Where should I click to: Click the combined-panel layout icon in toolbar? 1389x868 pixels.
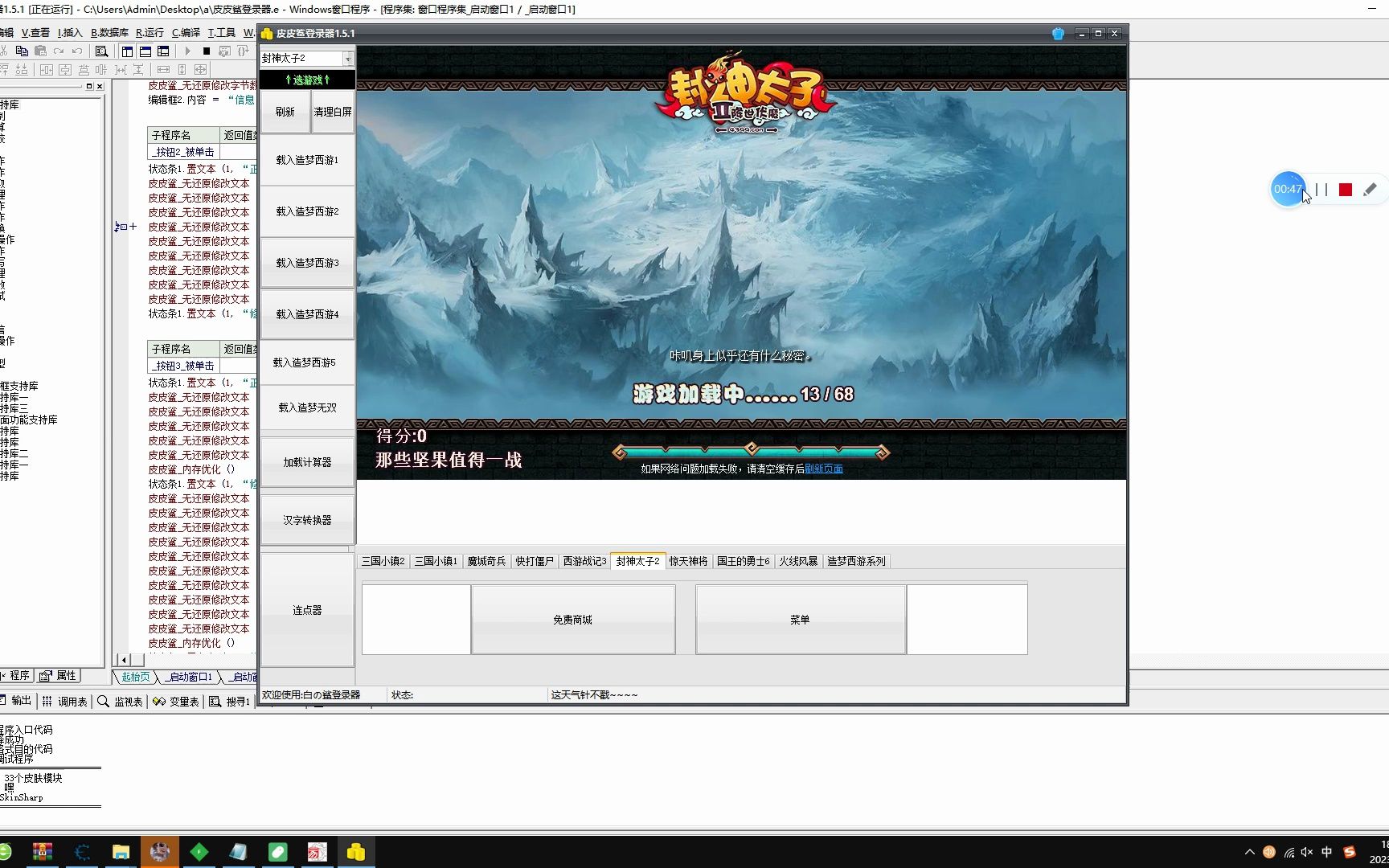(163, 51)
